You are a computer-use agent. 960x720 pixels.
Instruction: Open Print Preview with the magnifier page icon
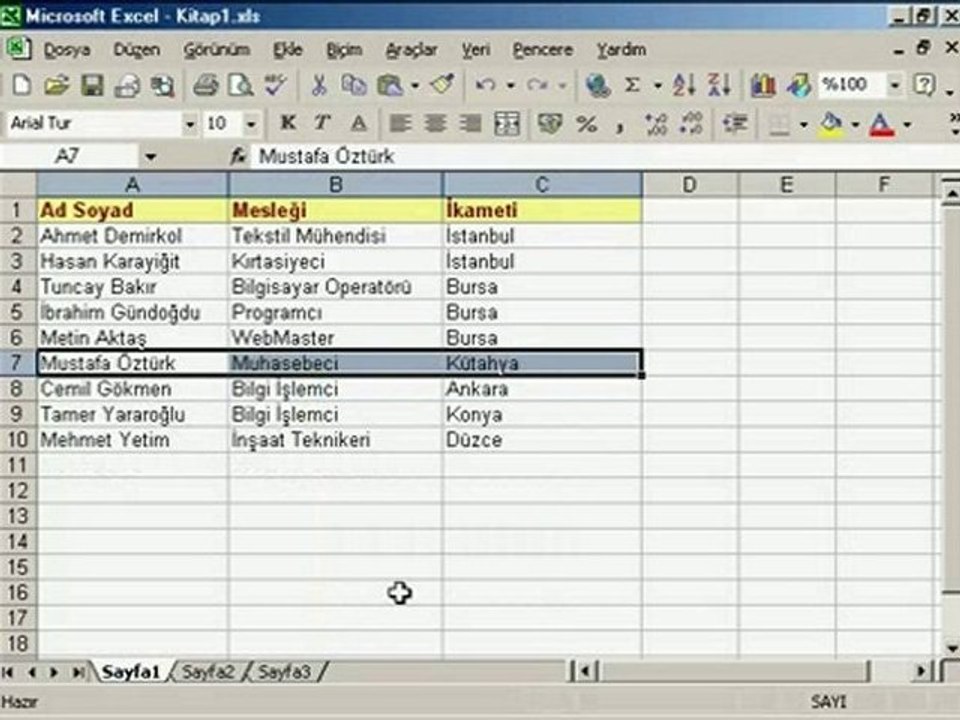(241, 85)
